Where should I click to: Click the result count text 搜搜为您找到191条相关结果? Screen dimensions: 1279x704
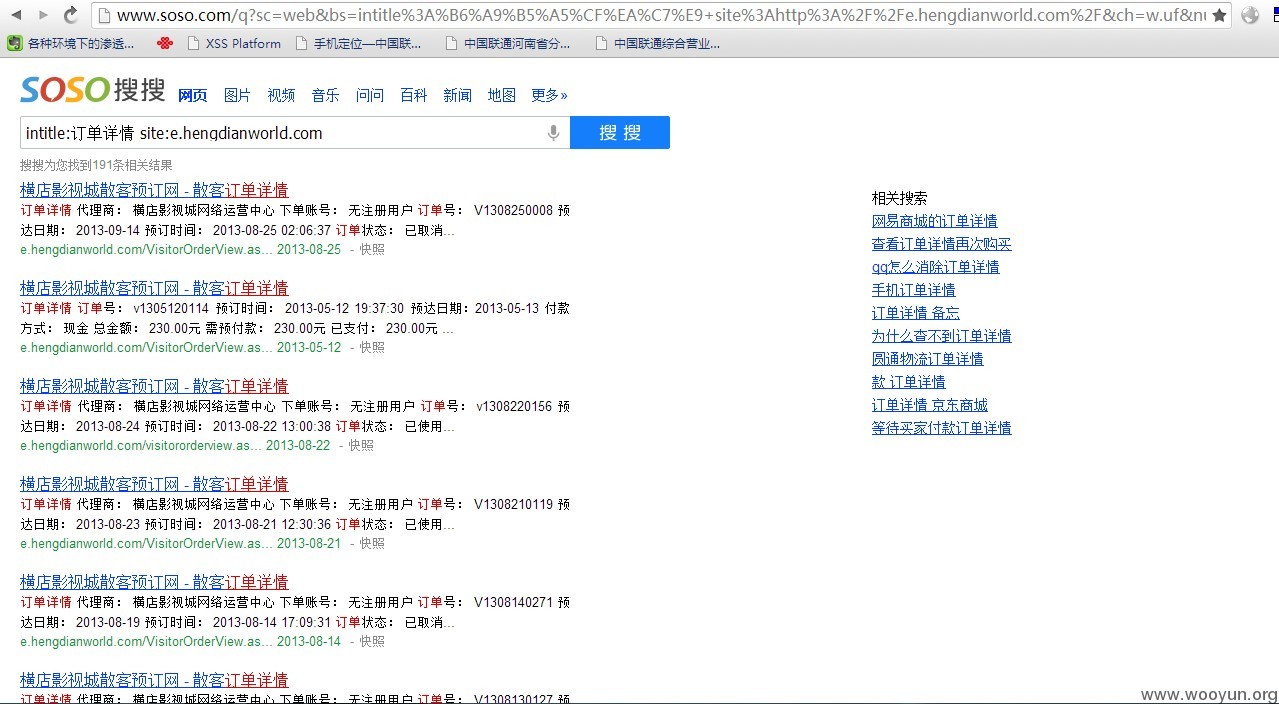[96, 165]
